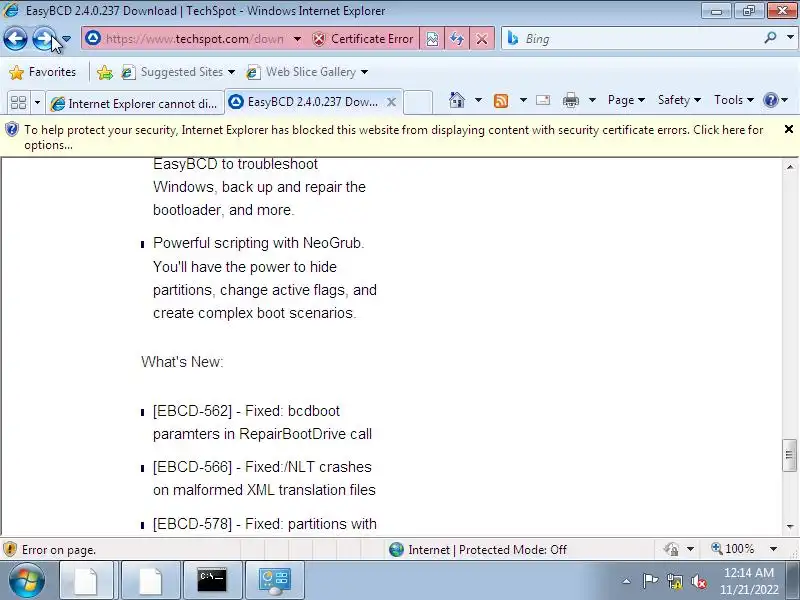This screenshot has height=600, width=800.
Task: Click the 'Error on page.' warning icon
Action: click(10, 549)
